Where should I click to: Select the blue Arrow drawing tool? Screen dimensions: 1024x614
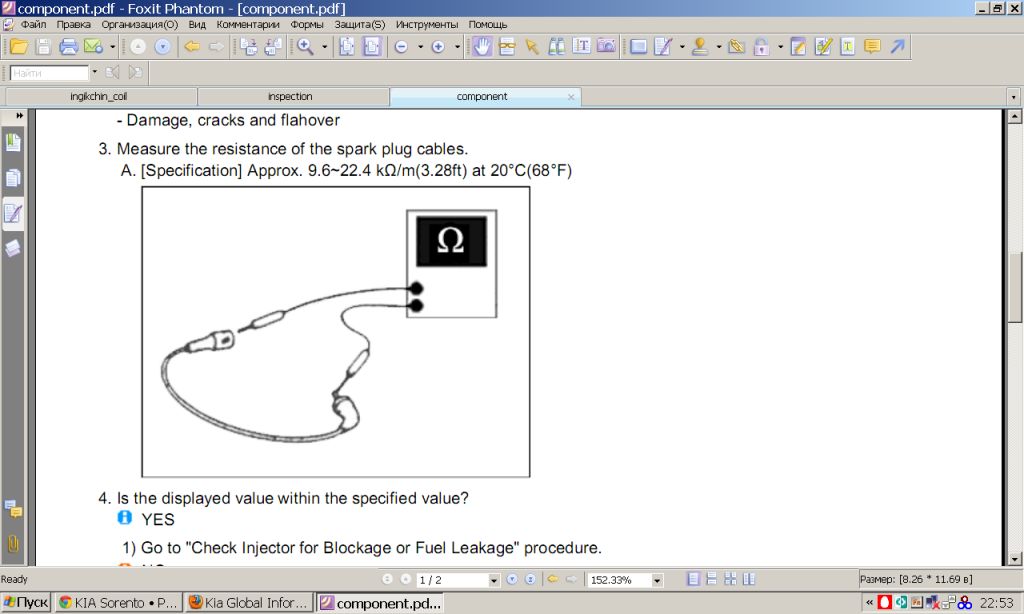coord(897,46)
